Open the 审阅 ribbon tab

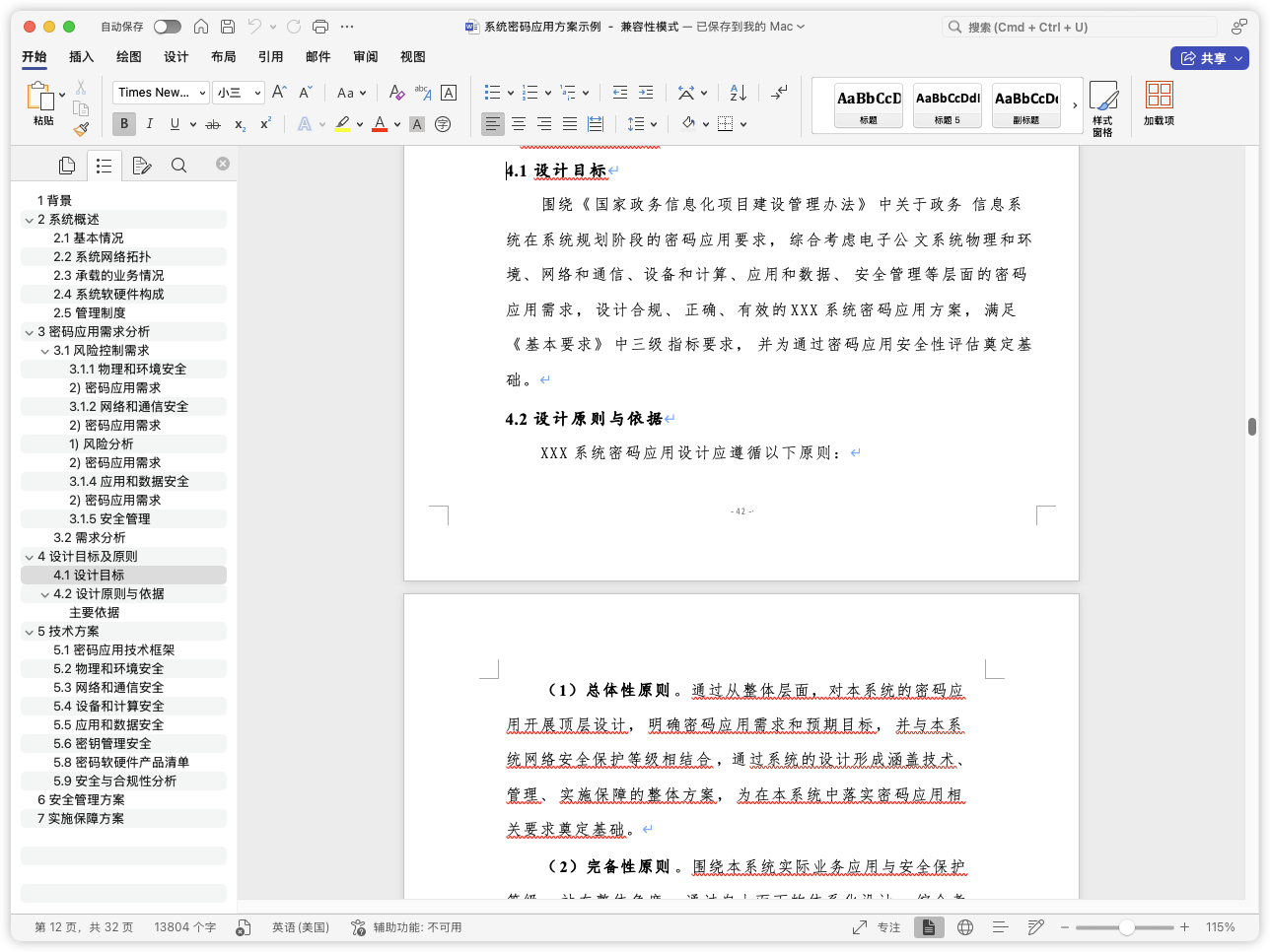tap(365, 56)
